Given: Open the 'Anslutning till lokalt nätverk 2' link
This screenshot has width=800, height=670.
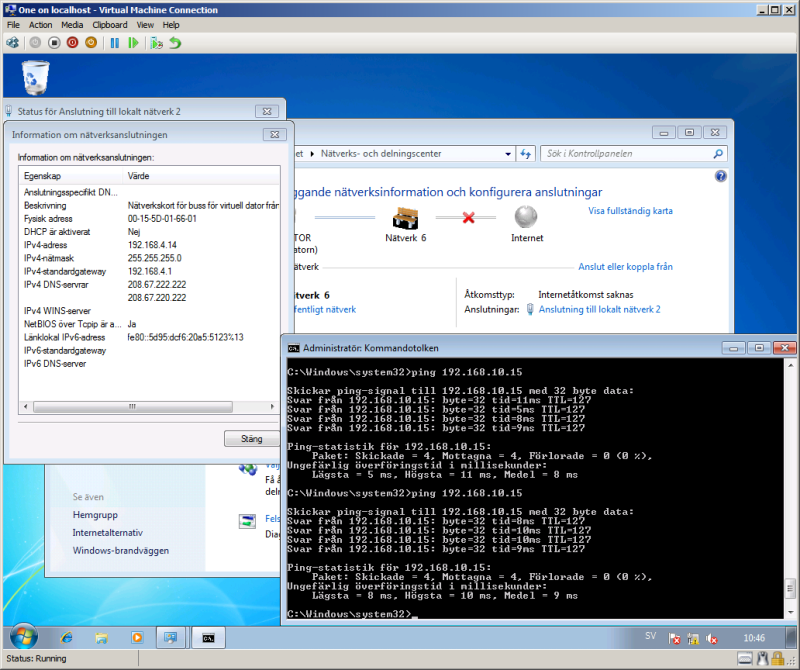Looking at the screenshot, I should click(599, 309).
